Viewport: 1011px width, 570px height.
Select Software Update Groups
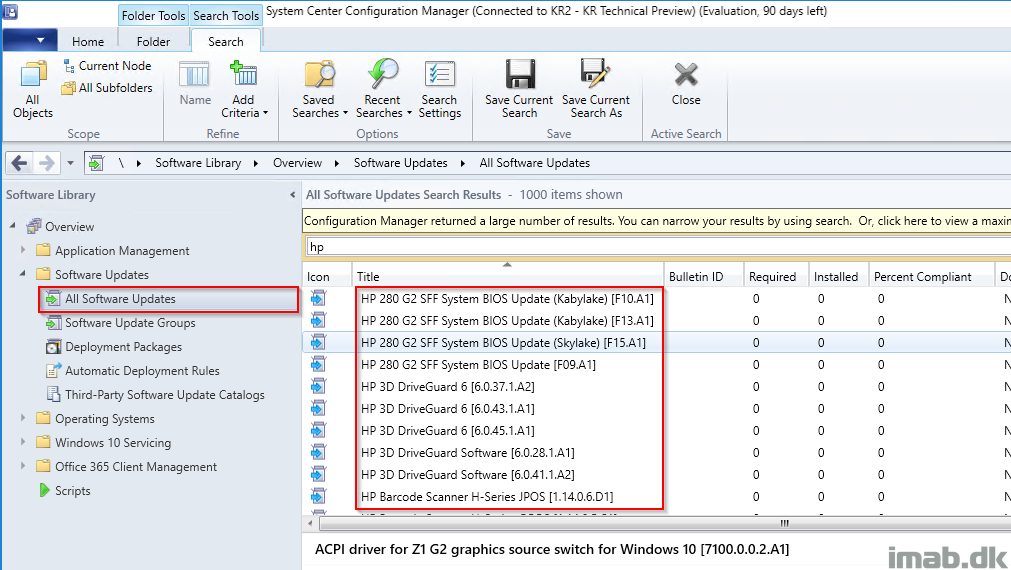130,323
